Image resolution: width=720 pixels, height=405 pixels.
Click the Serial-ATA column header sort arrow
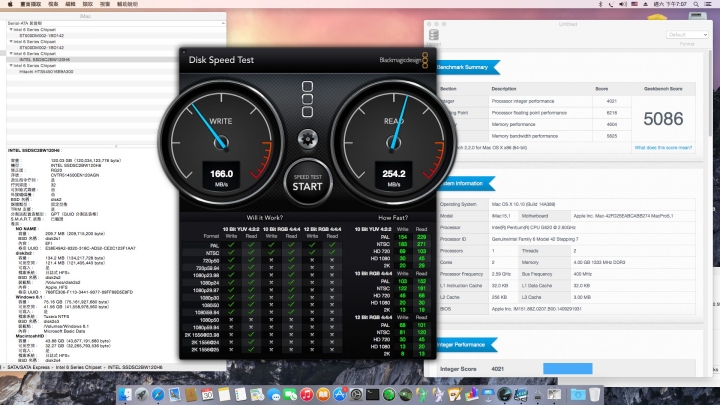[x=223, y=23]
